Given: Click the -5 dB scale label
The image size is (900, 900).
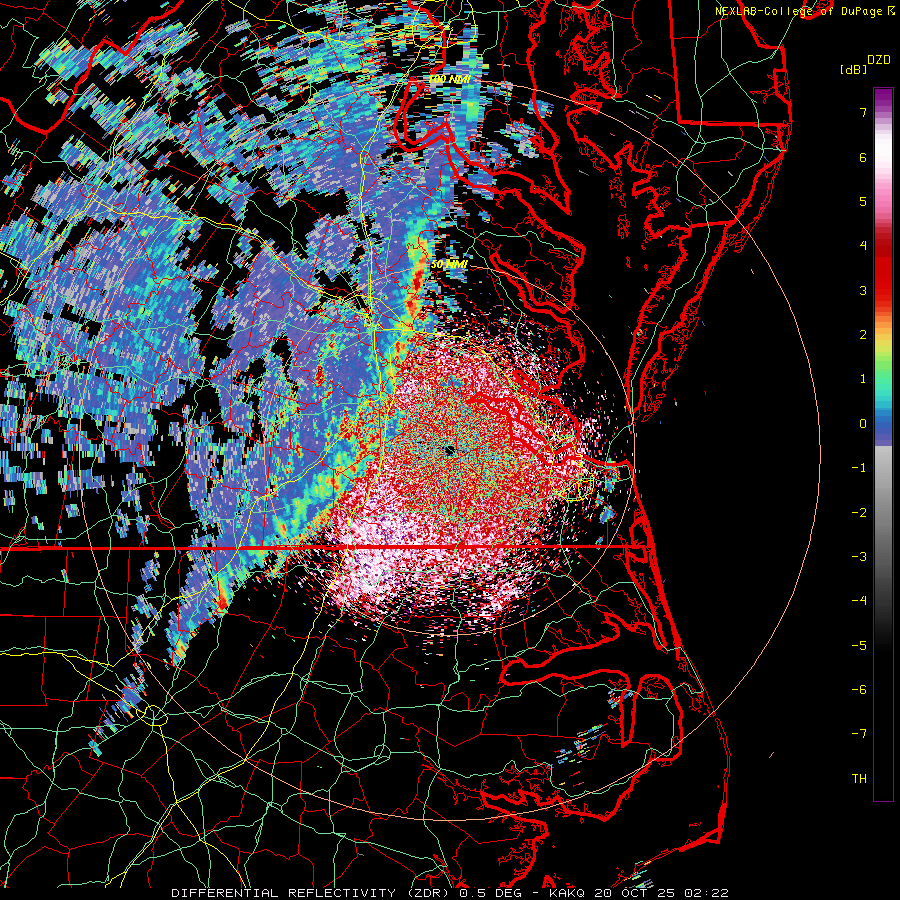Looking at the screenshot, I should [859, 645].
